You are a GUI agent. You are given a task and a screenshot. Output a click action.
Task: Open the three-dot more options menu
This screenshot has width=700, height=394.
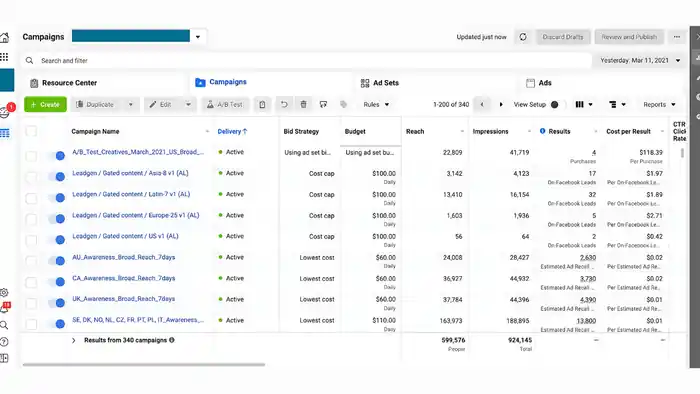coord(677,37)
